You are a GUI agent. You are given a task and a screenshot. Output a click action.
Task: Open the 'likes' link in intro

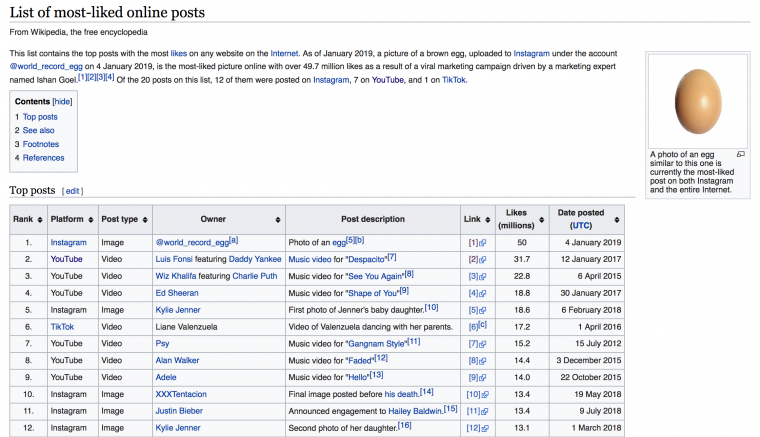[x=179, y=53]
